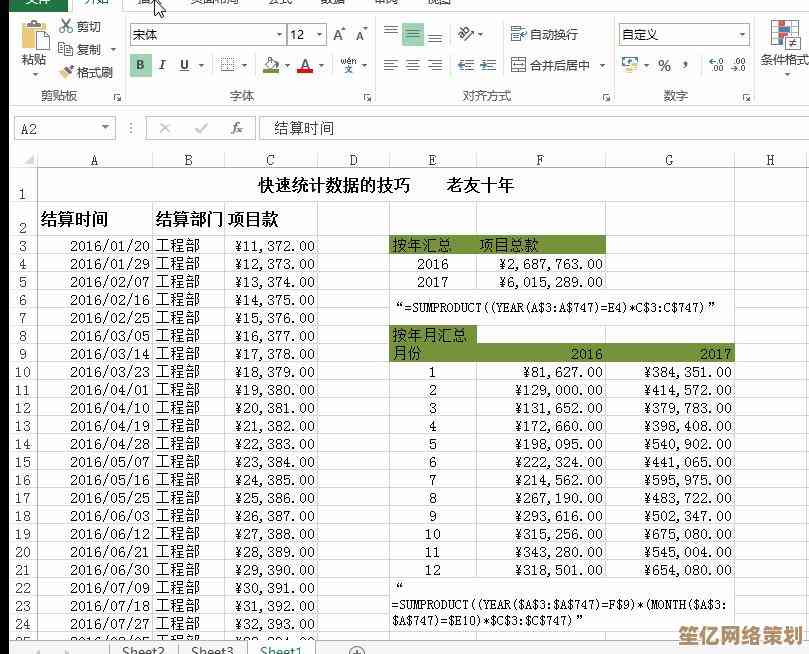Click the increase indent icon
This screenshot has height=654, width=809.
485,65
